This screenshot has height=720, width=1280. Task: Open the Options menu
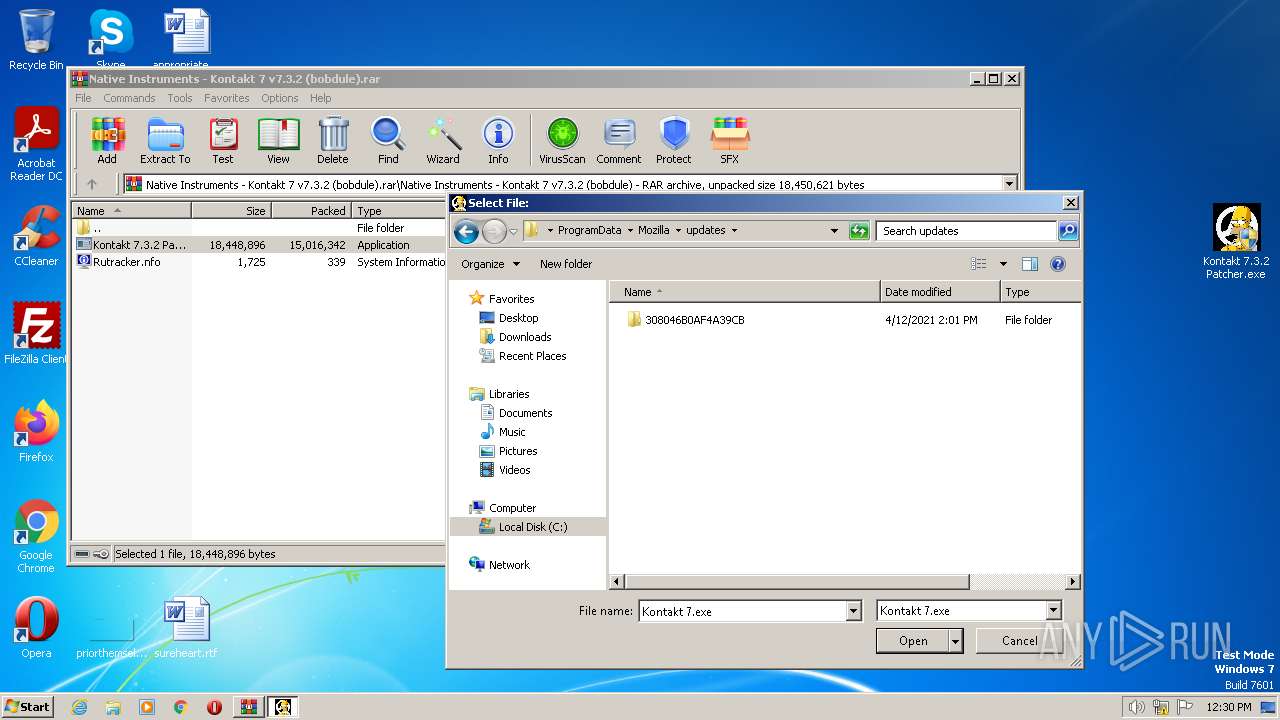(x=280, y=98)
